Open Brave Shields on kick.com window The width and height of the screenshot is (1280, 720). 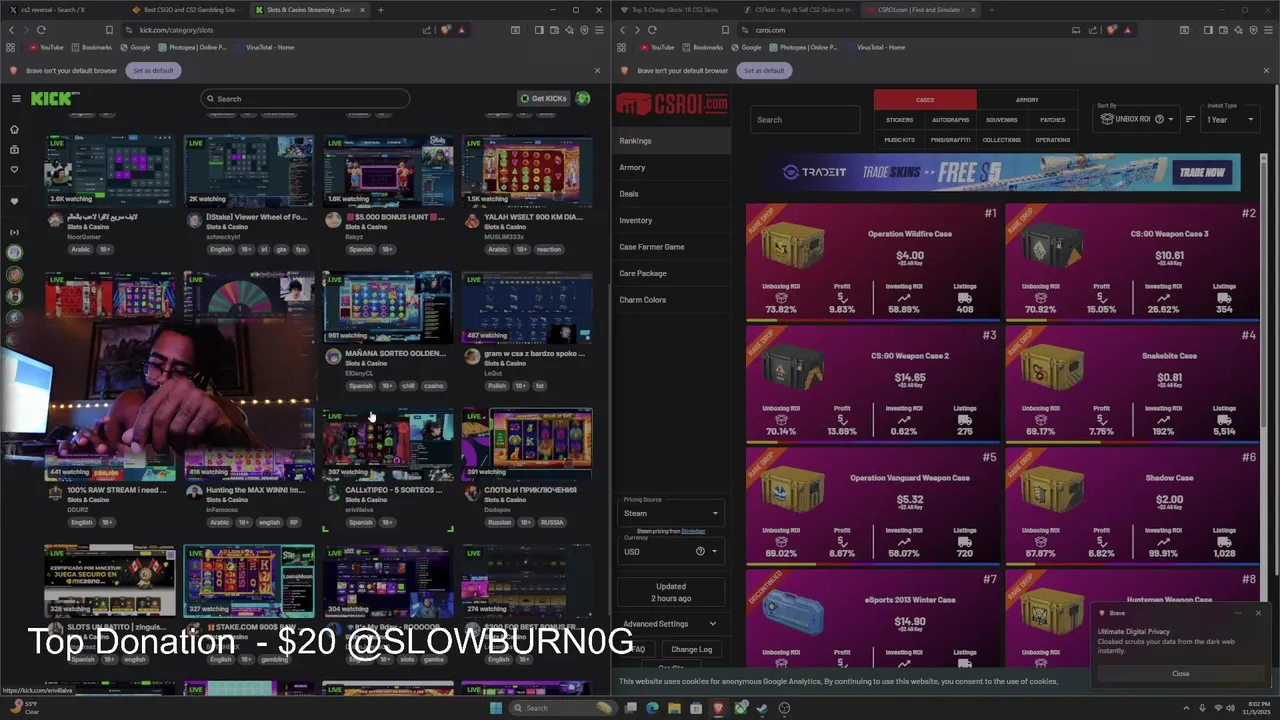coord(446,30)
